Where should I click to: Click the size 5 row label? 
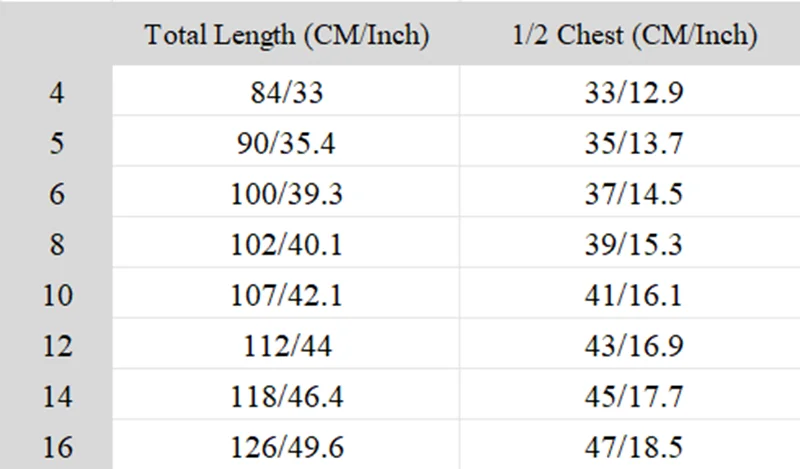(56, 143)
